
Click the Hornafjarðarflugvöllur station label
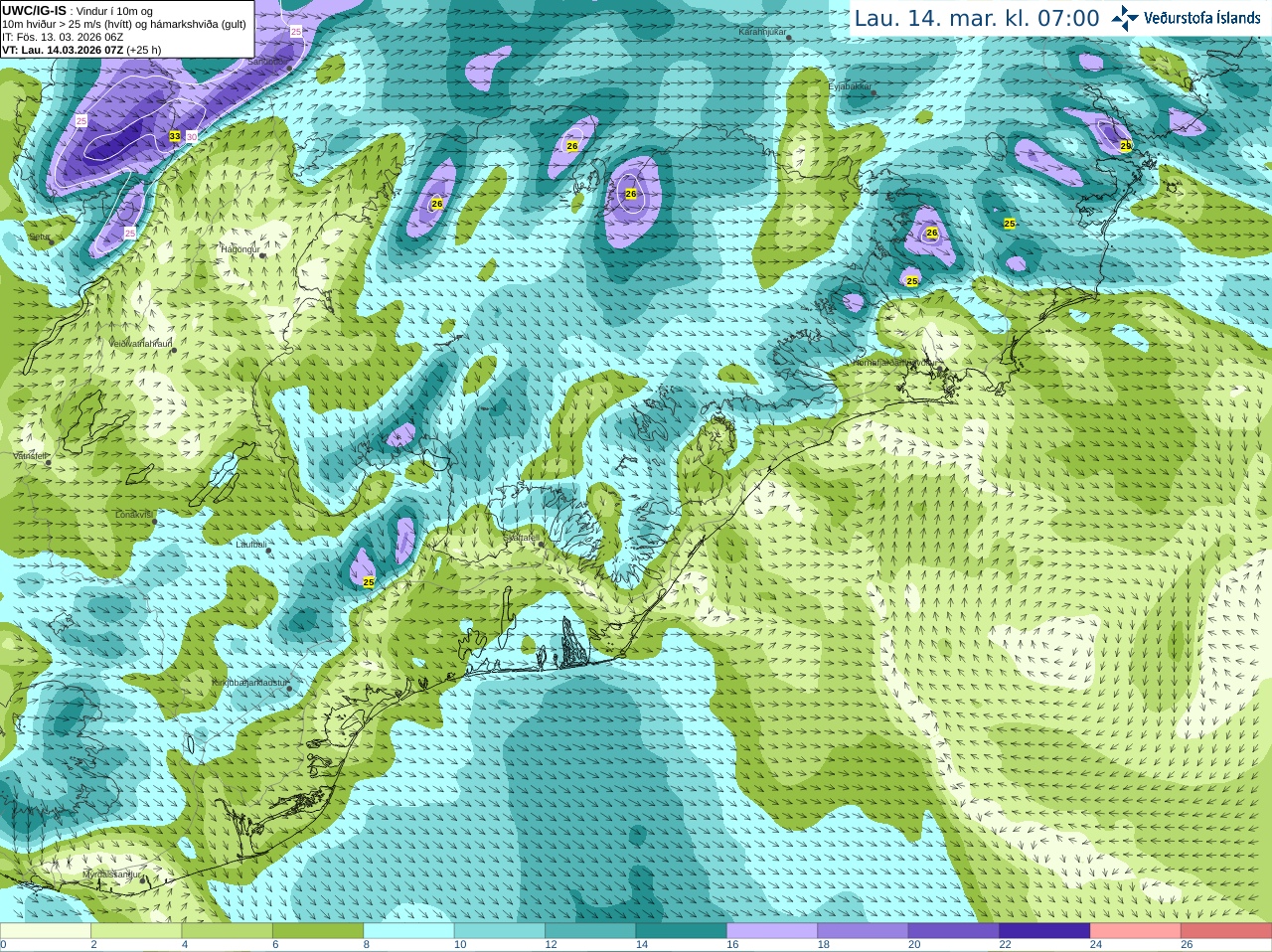(894, 363)
